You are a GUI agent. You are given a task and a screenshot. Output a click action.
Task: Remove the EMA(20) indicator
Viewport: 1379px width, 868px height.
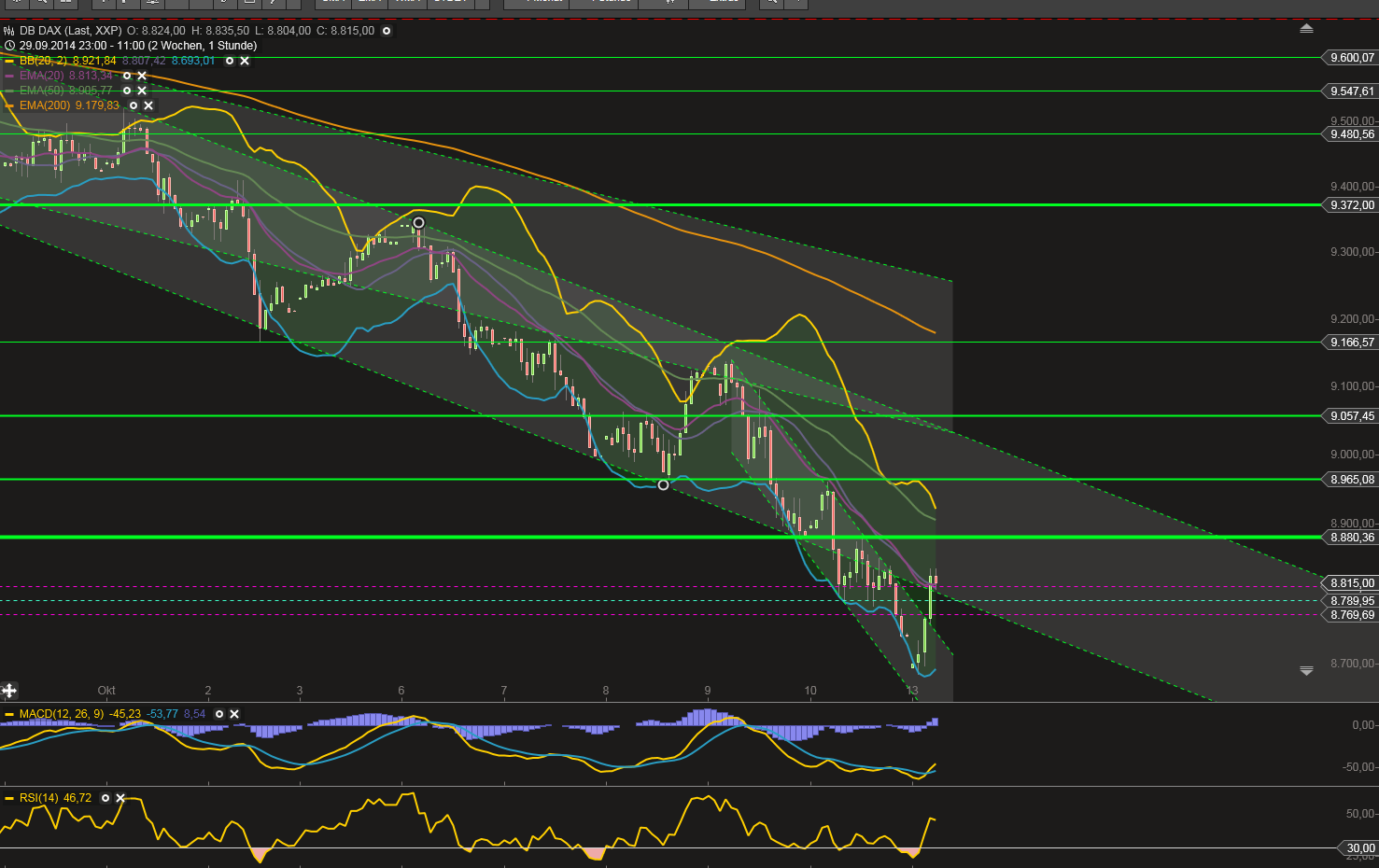point(142,76)
